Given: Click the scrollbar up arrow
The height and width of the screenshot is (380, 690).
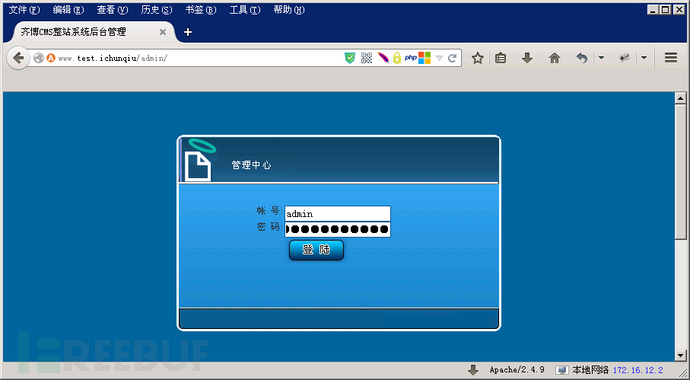Looking at the screenshot, I should click(680, 99).
